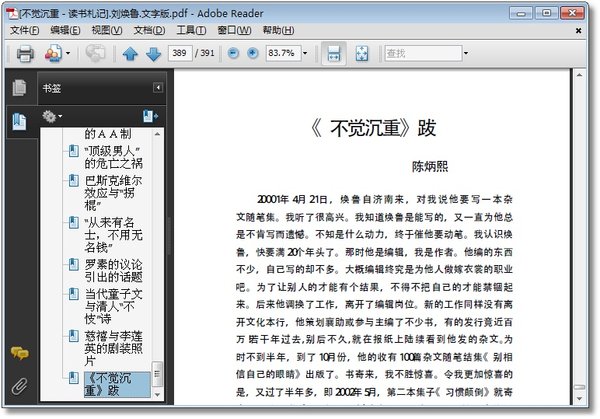Viewport: 600px width, 419px height.
Task: Click the expand current bookmark icon
Action: 150,116
